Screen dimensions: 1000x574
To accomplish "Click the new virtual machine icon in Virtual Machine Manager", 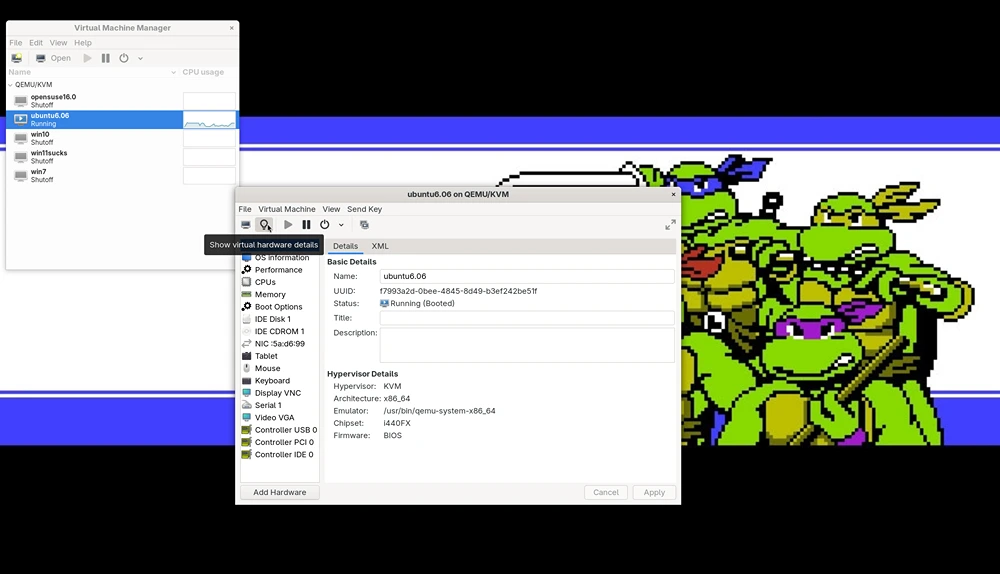I will (17, 58).
